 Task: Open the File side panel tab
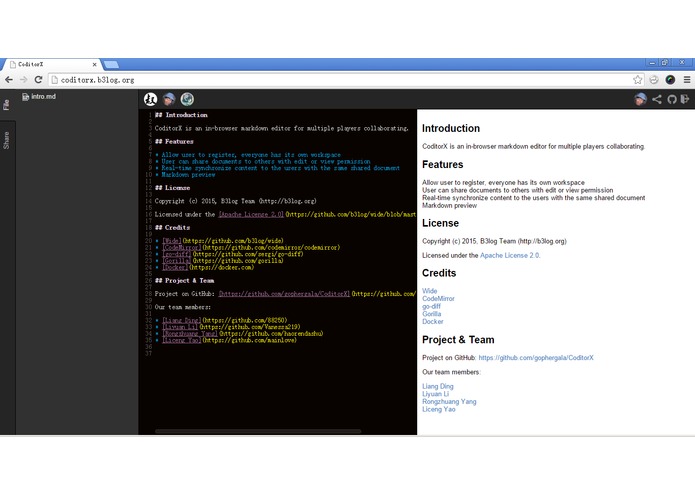(x=7, y=105)
